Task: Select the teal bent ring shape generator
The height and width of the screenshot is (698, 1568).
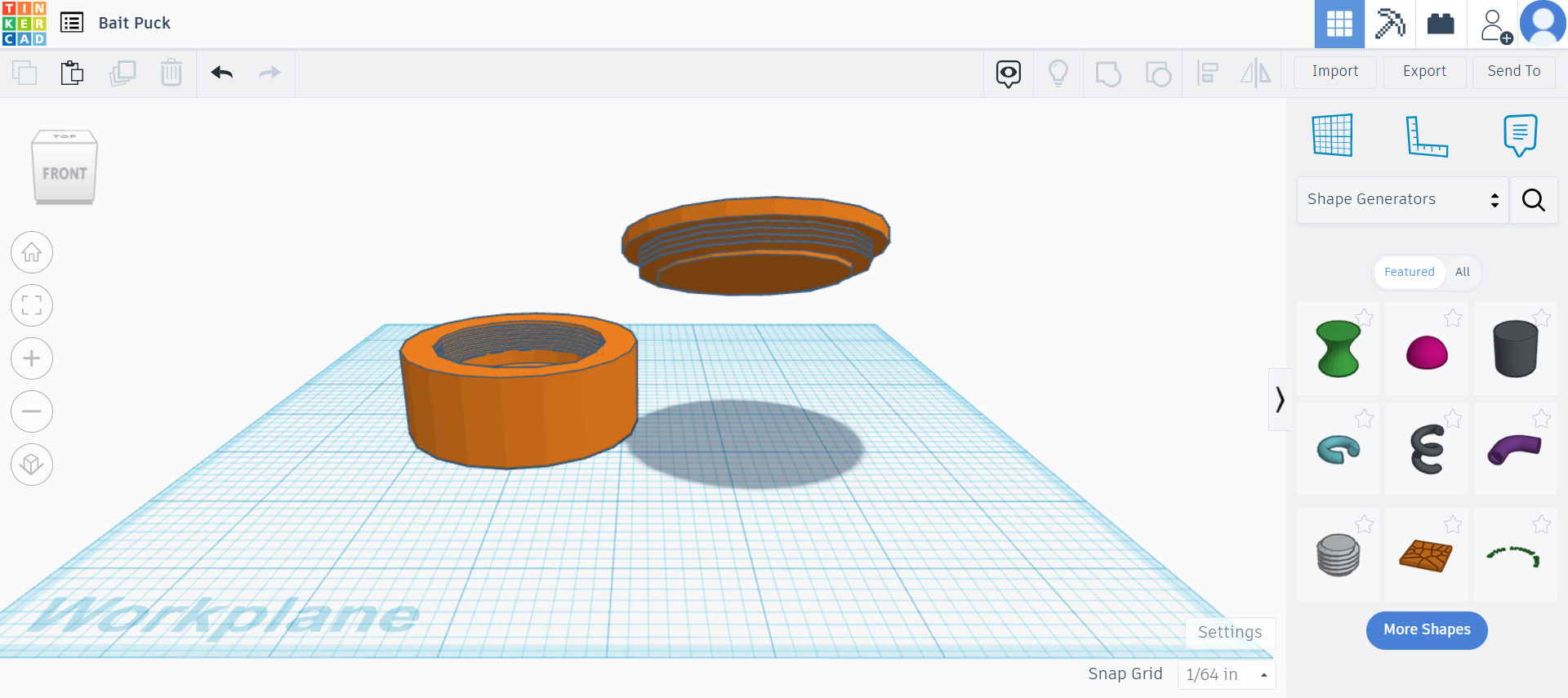Action: (x=1339, y=449)
